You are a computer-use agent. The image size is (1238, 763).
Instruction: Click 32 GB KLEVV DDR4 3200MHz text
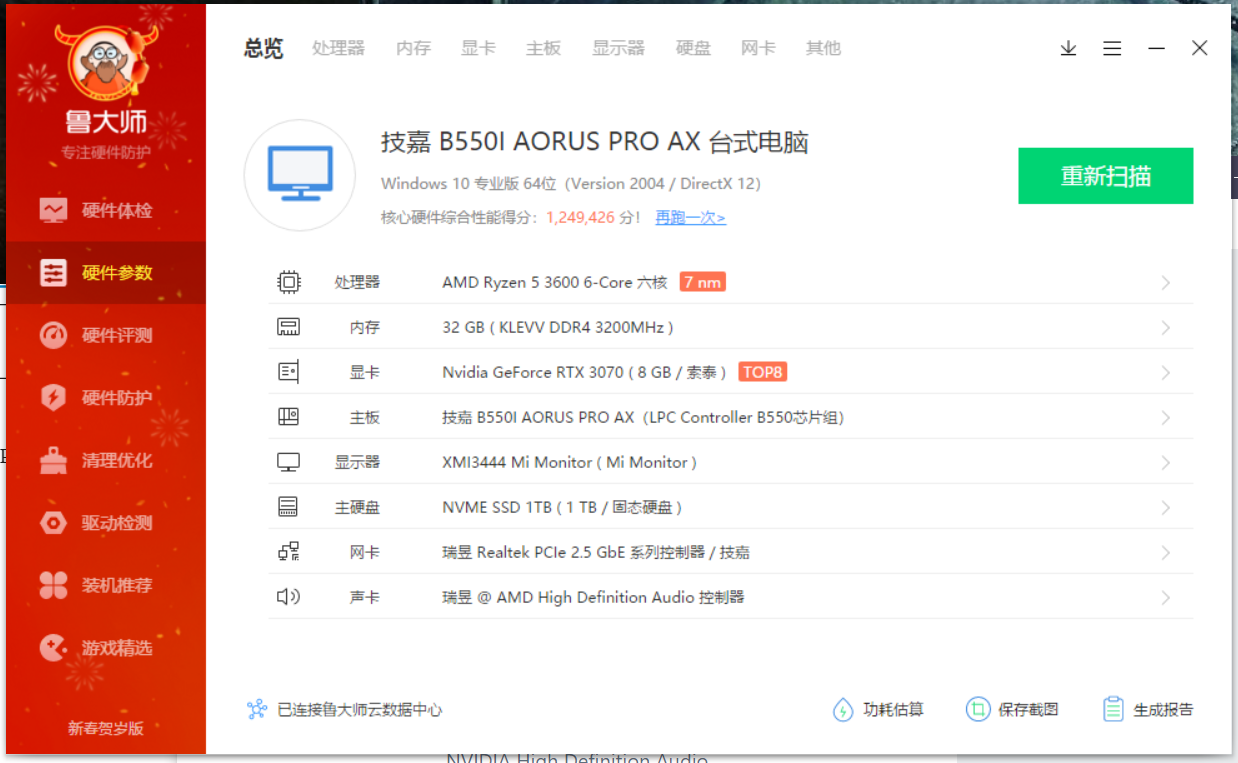click(558, 327)
